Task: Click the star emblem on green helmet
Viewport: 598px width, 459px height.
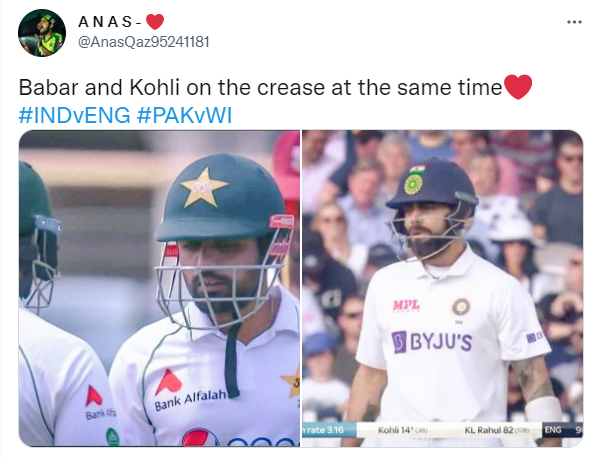Action: [204, 187]
